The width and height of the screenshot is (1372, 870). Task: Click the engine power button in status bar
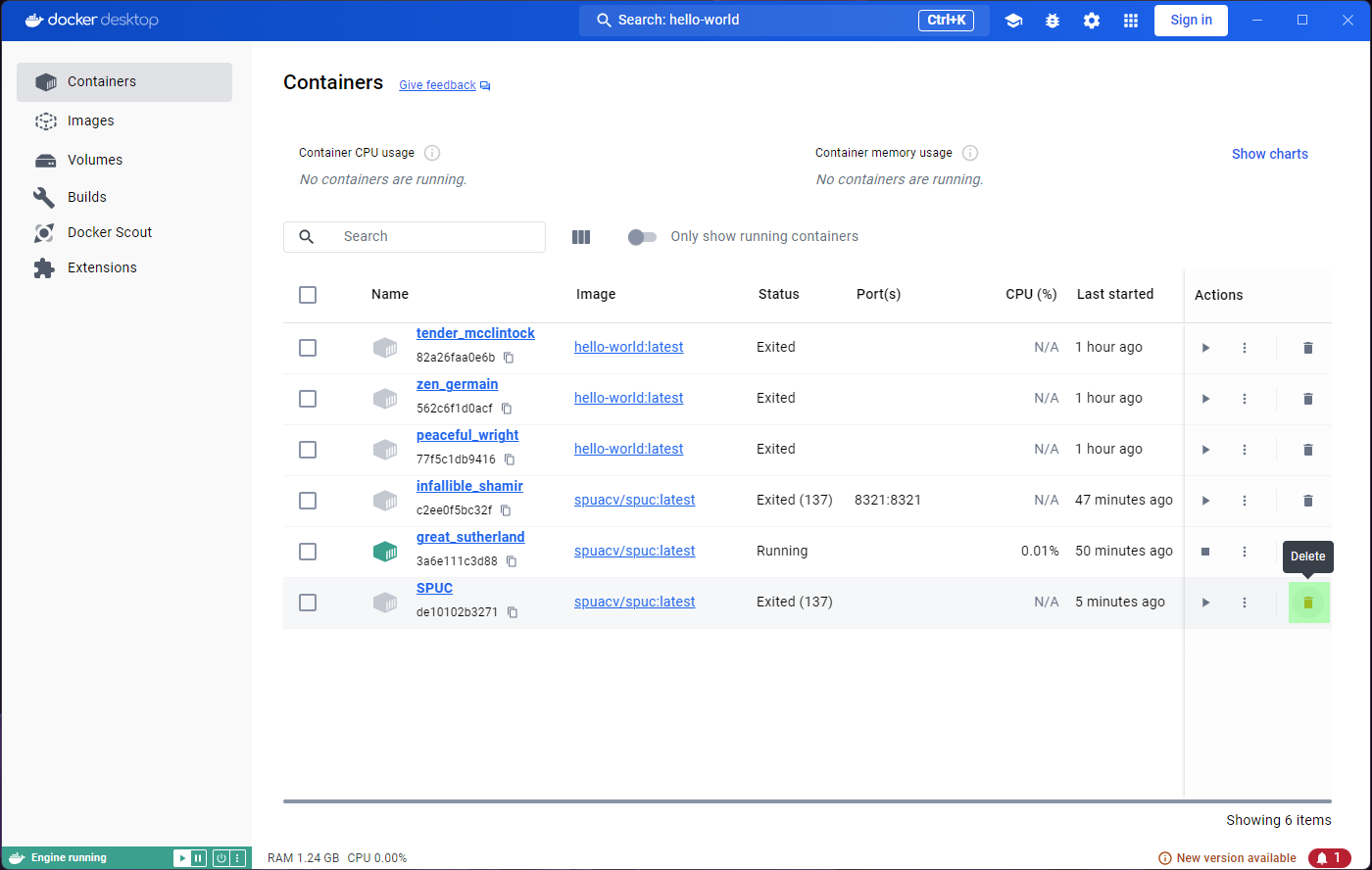pyautogui.click(x=221, y=858)
